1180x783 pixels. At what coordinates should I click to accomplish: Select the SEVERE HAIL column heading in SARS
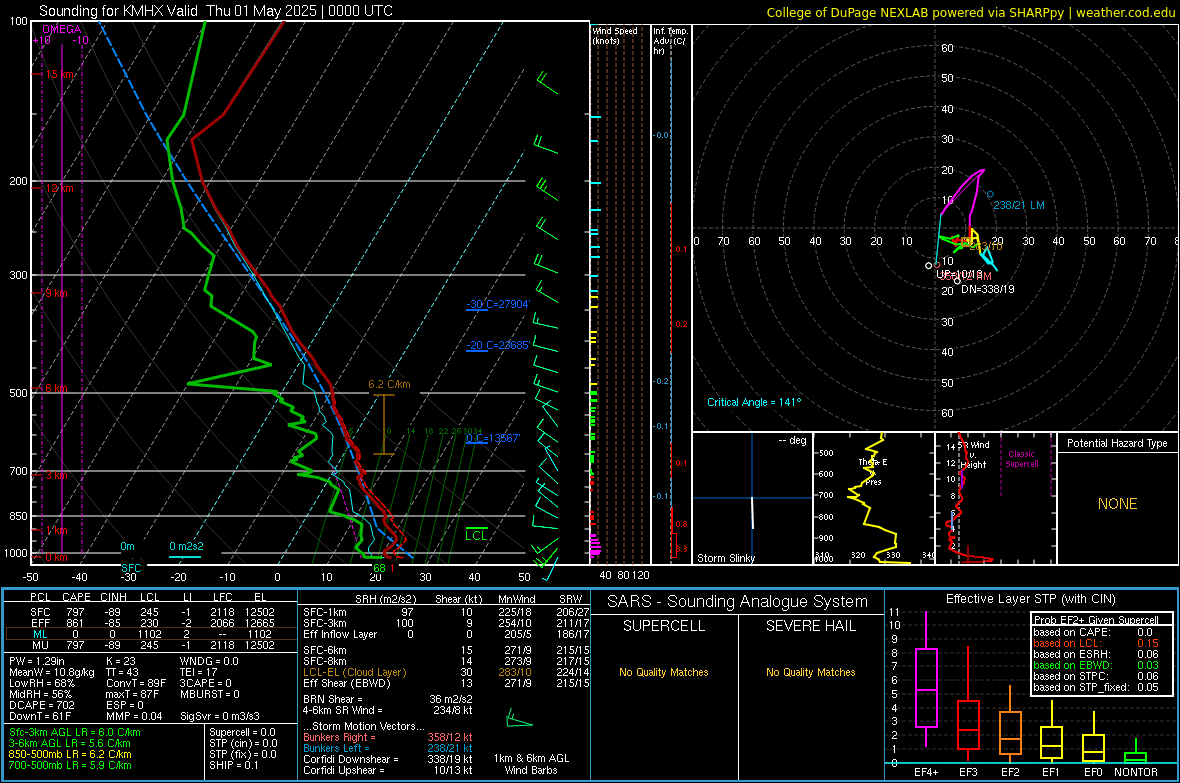(810, 626)
